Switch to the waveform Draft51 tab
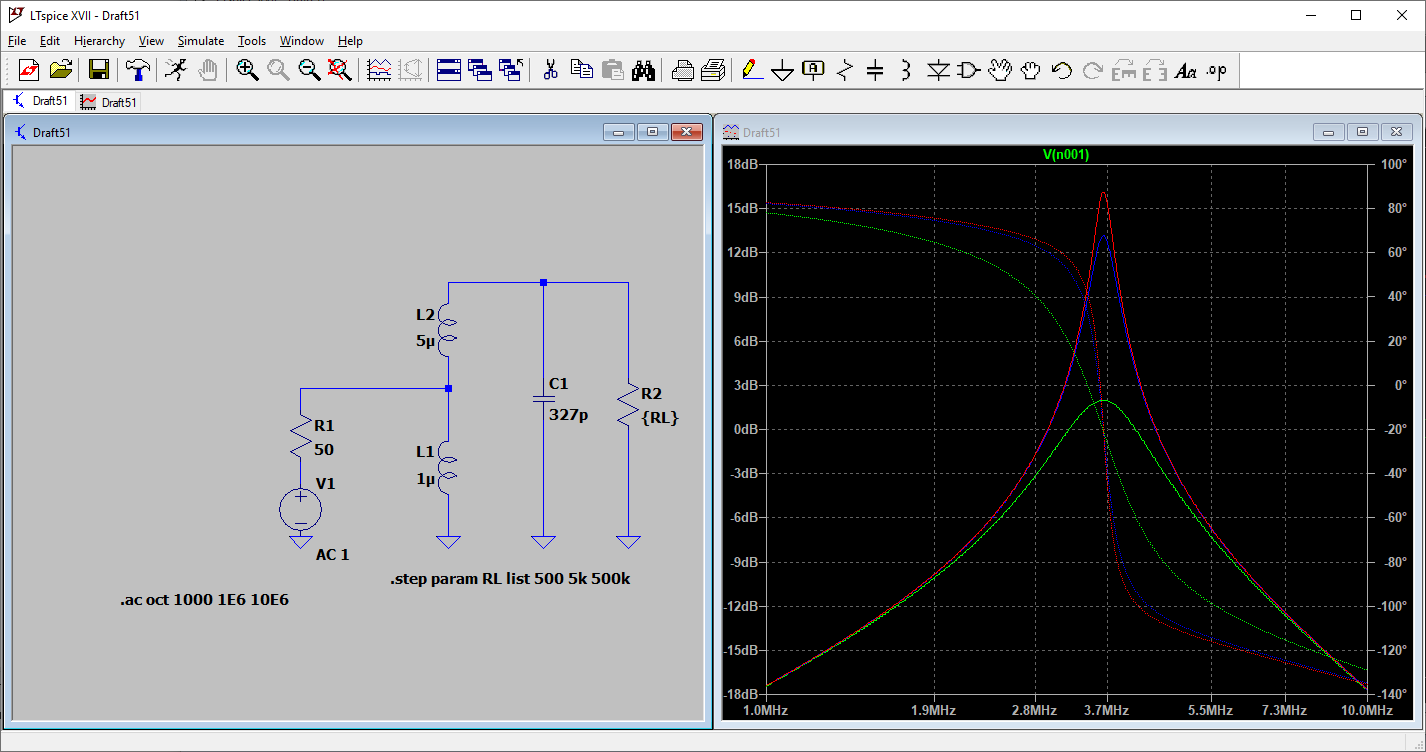This screenshot has width=1426, height=752. [110, 102]
